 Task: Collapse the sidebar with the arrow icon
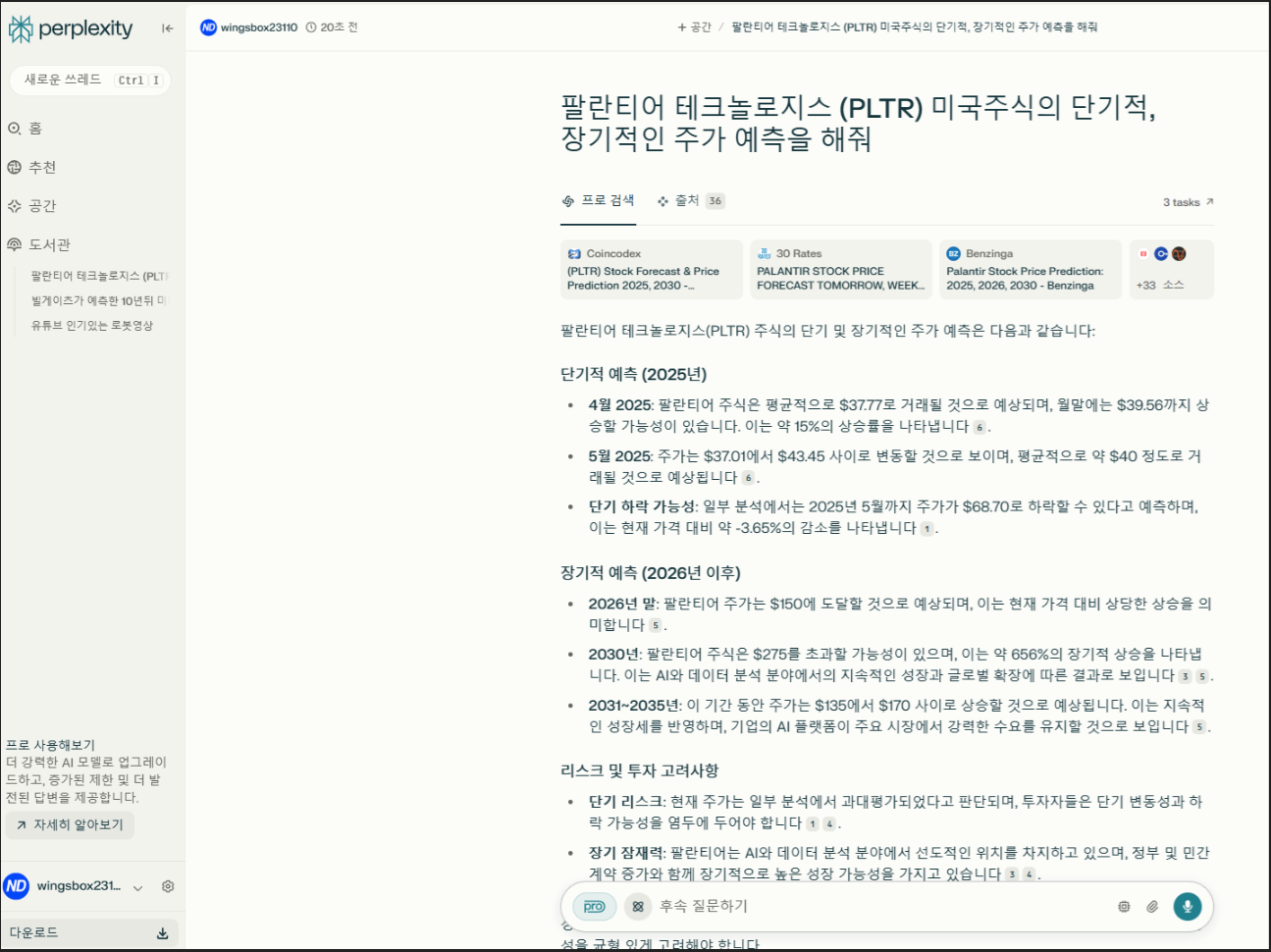point(168,29)
